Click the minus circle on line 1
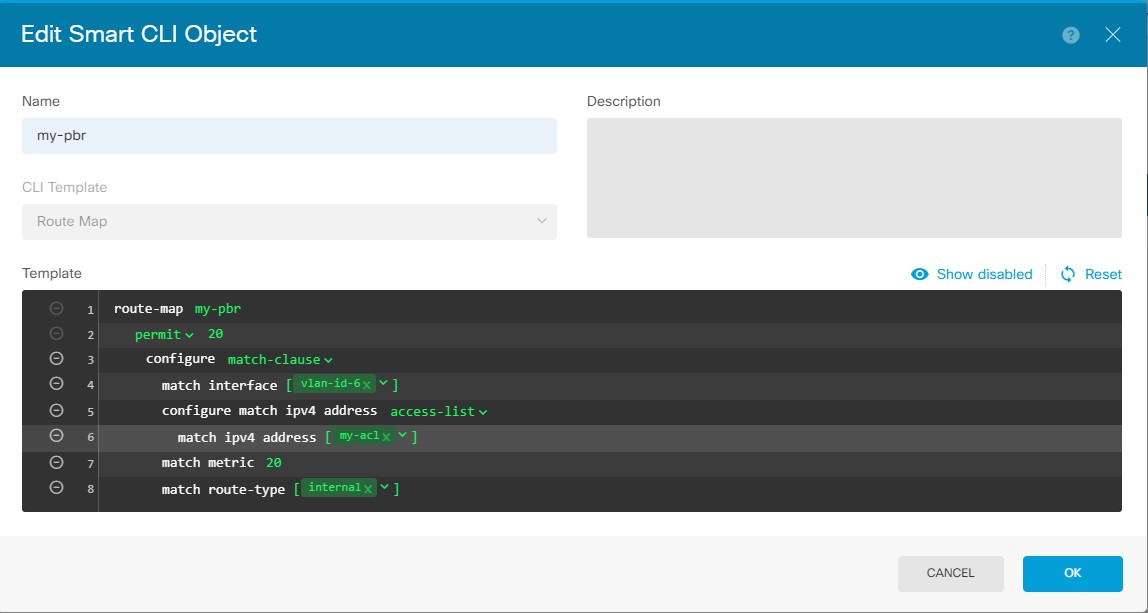This screenshot has width=1148, height=613. coord(56,309)
